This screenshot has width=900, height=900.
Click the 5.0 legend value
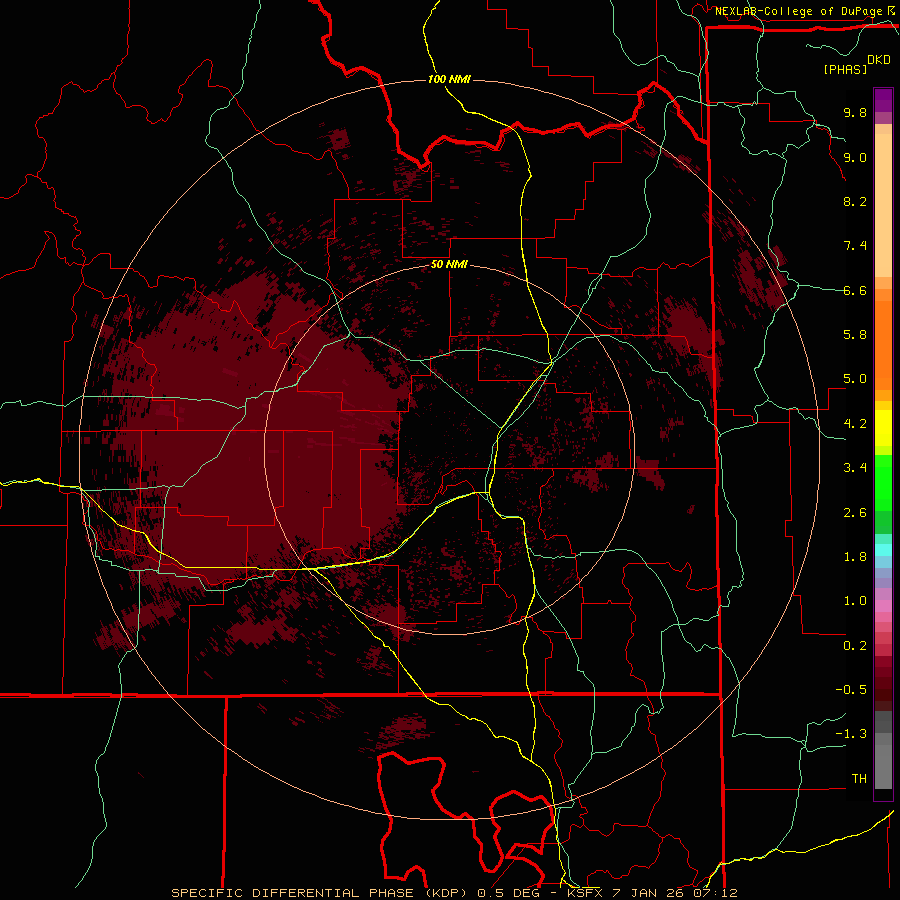(855, 379)
